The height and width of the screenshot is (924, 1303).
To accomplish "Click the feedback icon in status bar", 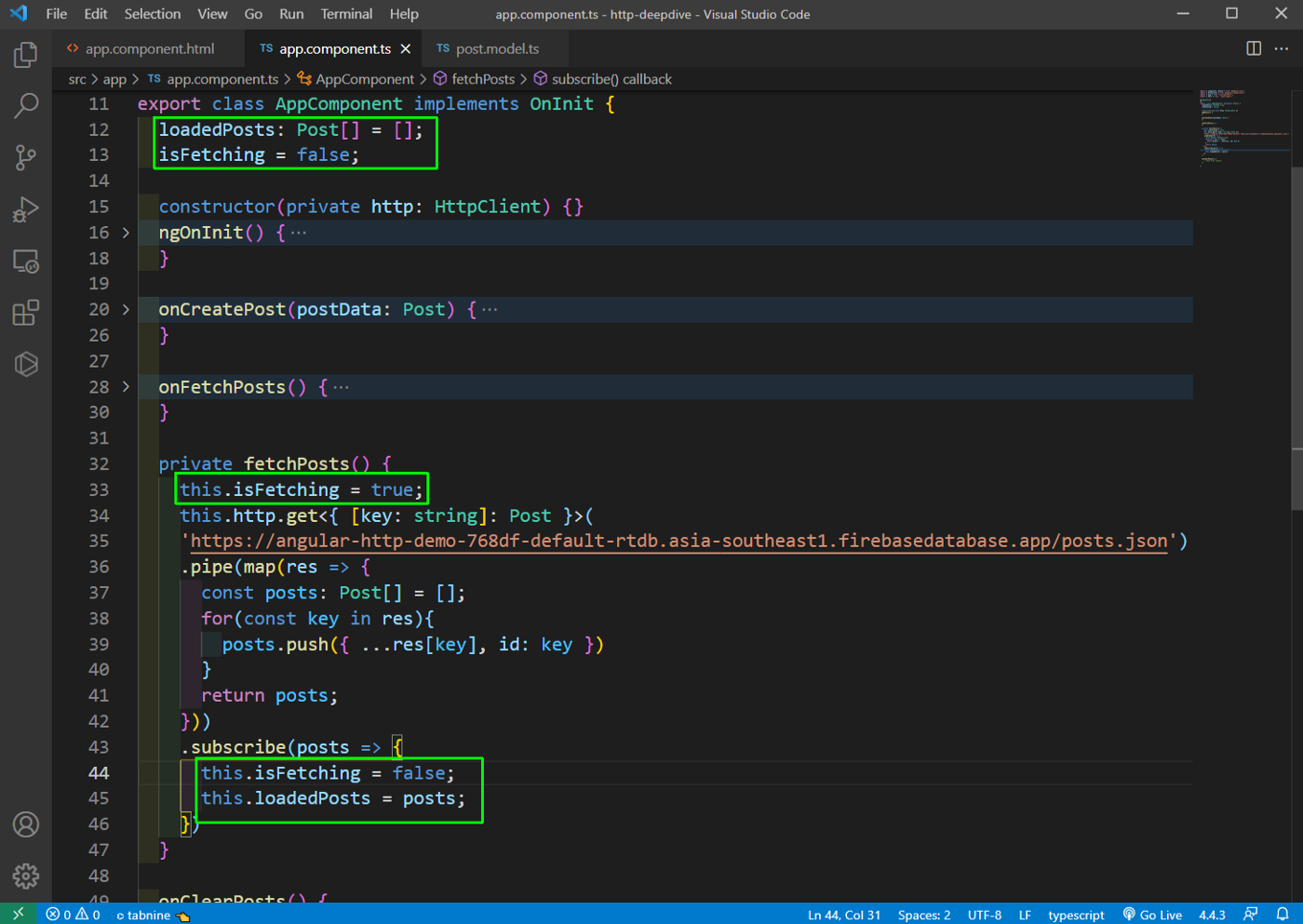I will [1251, 914].
